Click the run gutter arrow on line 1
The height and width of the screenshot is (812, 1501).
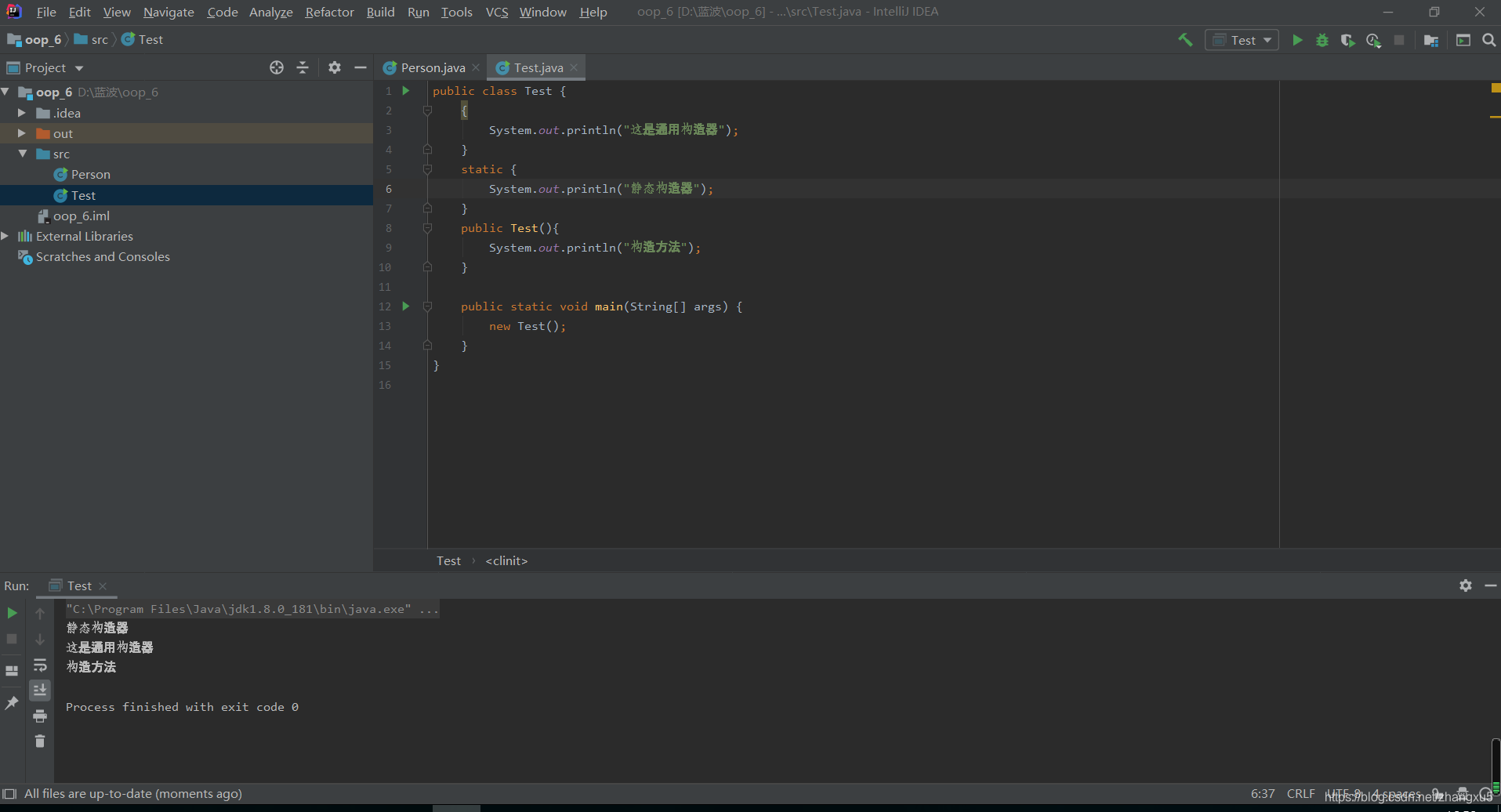coord(406,91)
